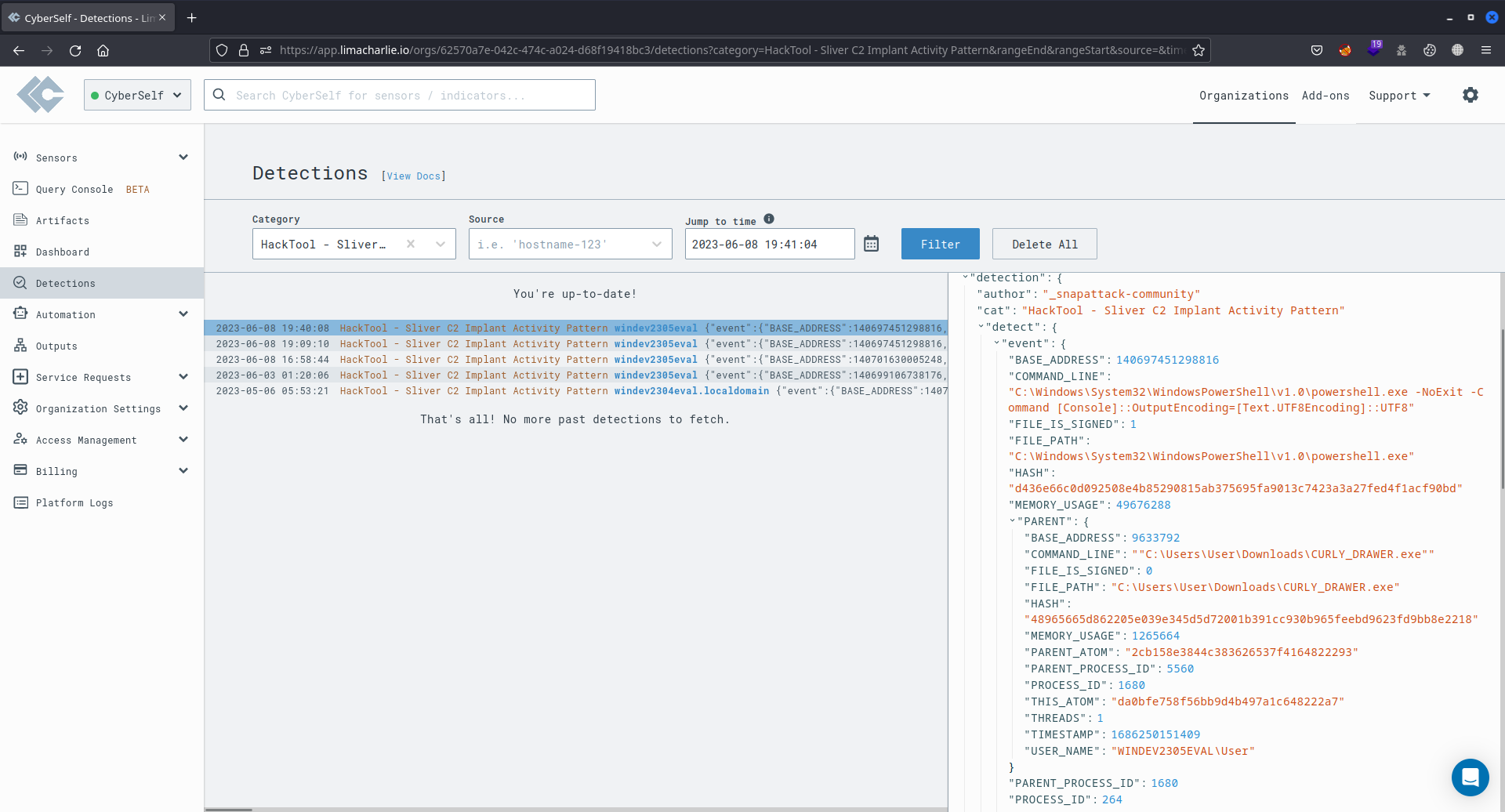Viewport: 1505px width, 812px height.
Task: Expand the Billing menu chevron
Action: 183,470
